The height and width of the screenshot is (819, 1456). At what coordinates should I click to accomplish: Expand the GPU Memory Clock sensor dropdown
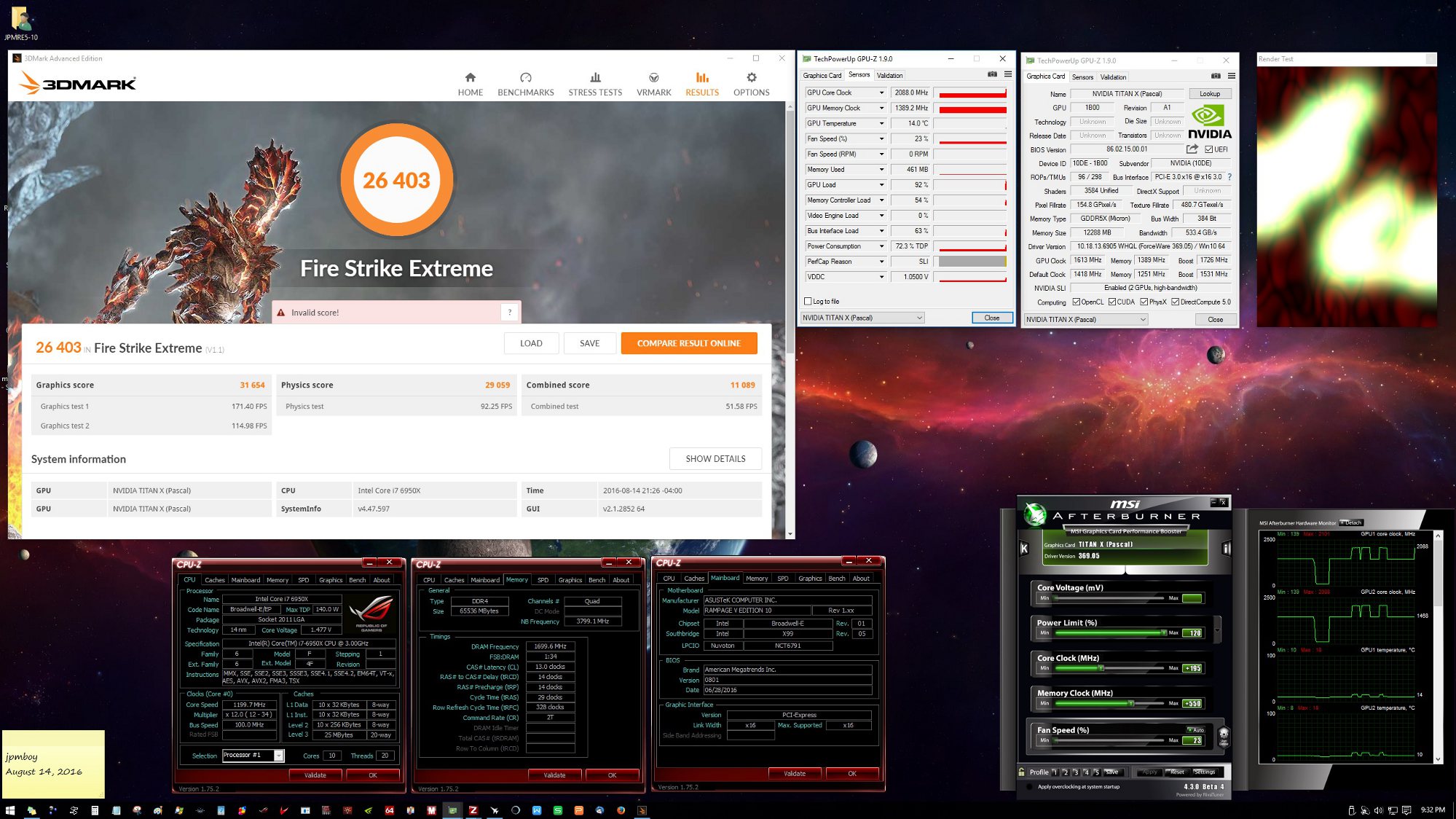tap(881, 108)
